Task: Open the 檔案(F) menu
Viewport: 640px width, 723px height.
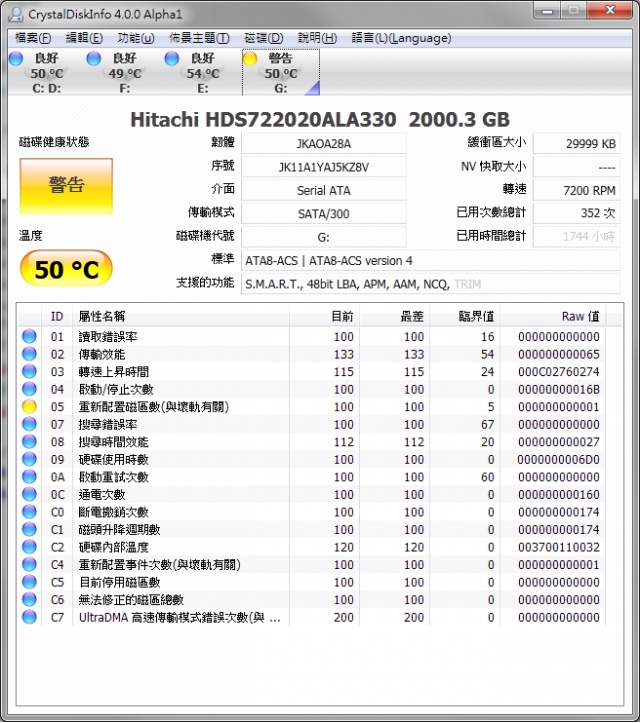Action: [x=33, y=38]
